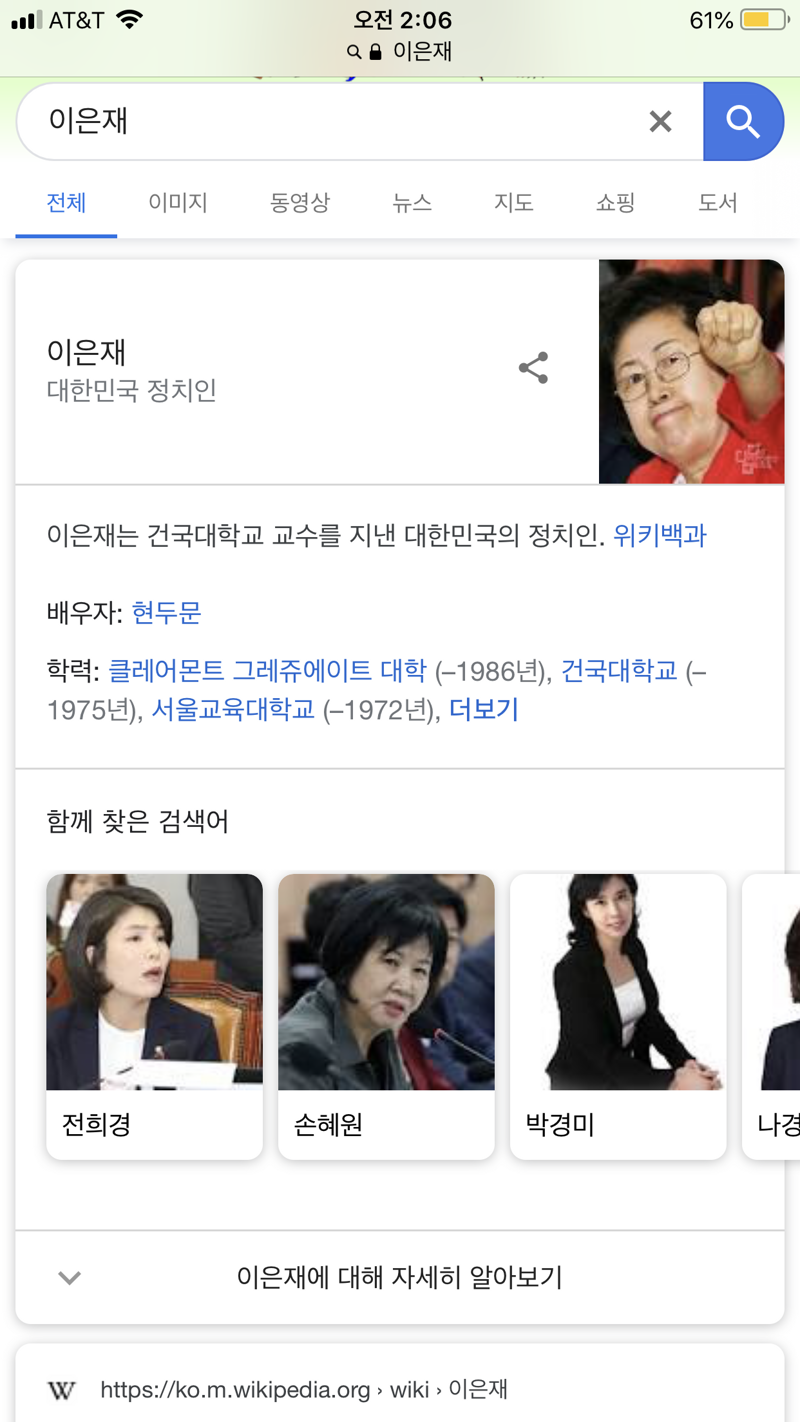Open the 건국대학교 education link

coord(619,671)
